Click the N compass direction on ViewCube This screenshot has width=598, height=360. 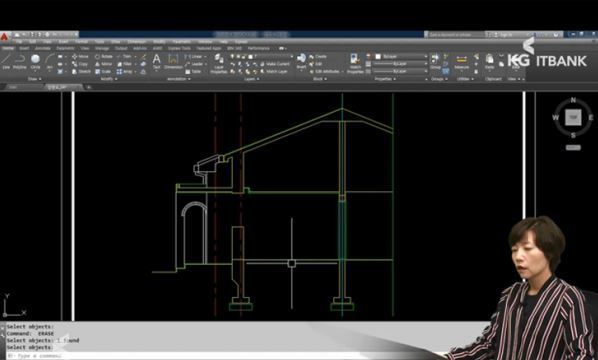click(573, 100)
